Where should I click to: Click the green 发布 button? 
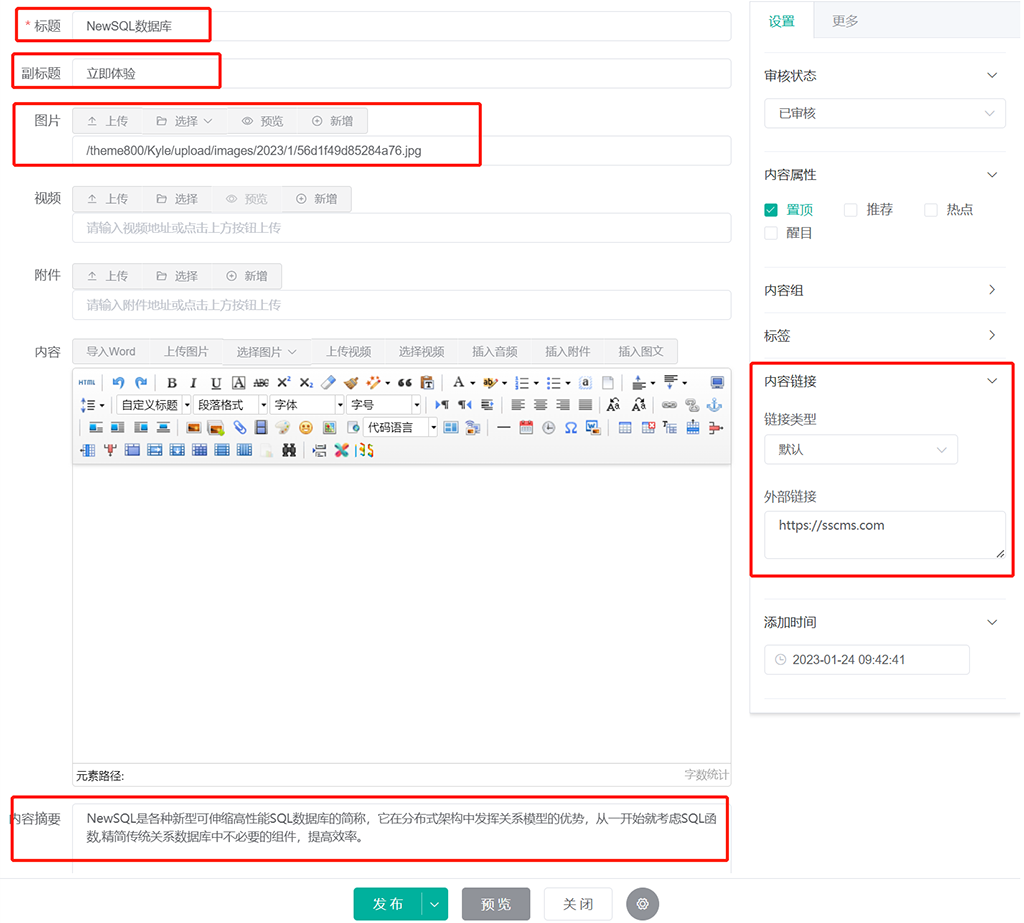pos(388,904)
